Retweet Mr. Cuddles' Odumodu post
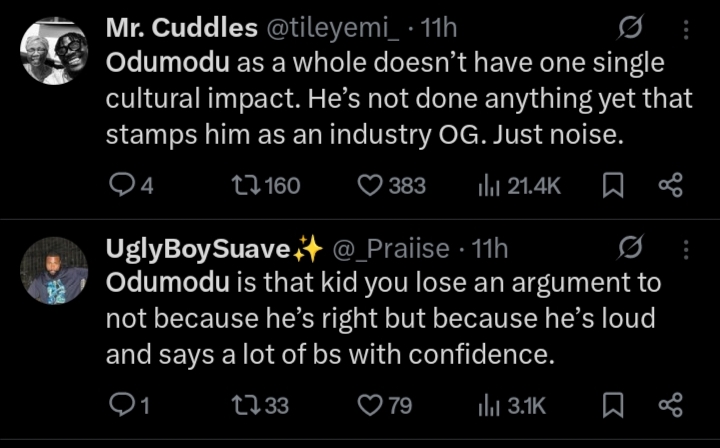This screenshot has width=720, height=448. (x=245, y=185)
